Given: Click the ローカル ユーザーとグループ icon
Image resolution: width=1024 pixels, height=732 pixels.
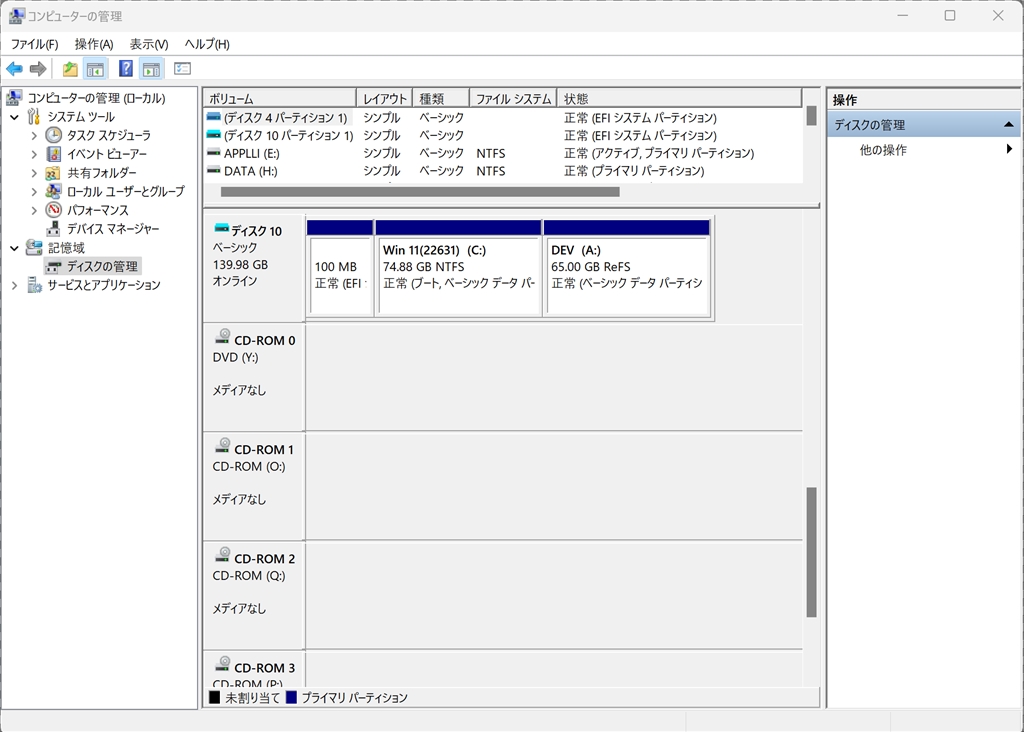Looking at the screenshot, I should [x=54, y=191].
